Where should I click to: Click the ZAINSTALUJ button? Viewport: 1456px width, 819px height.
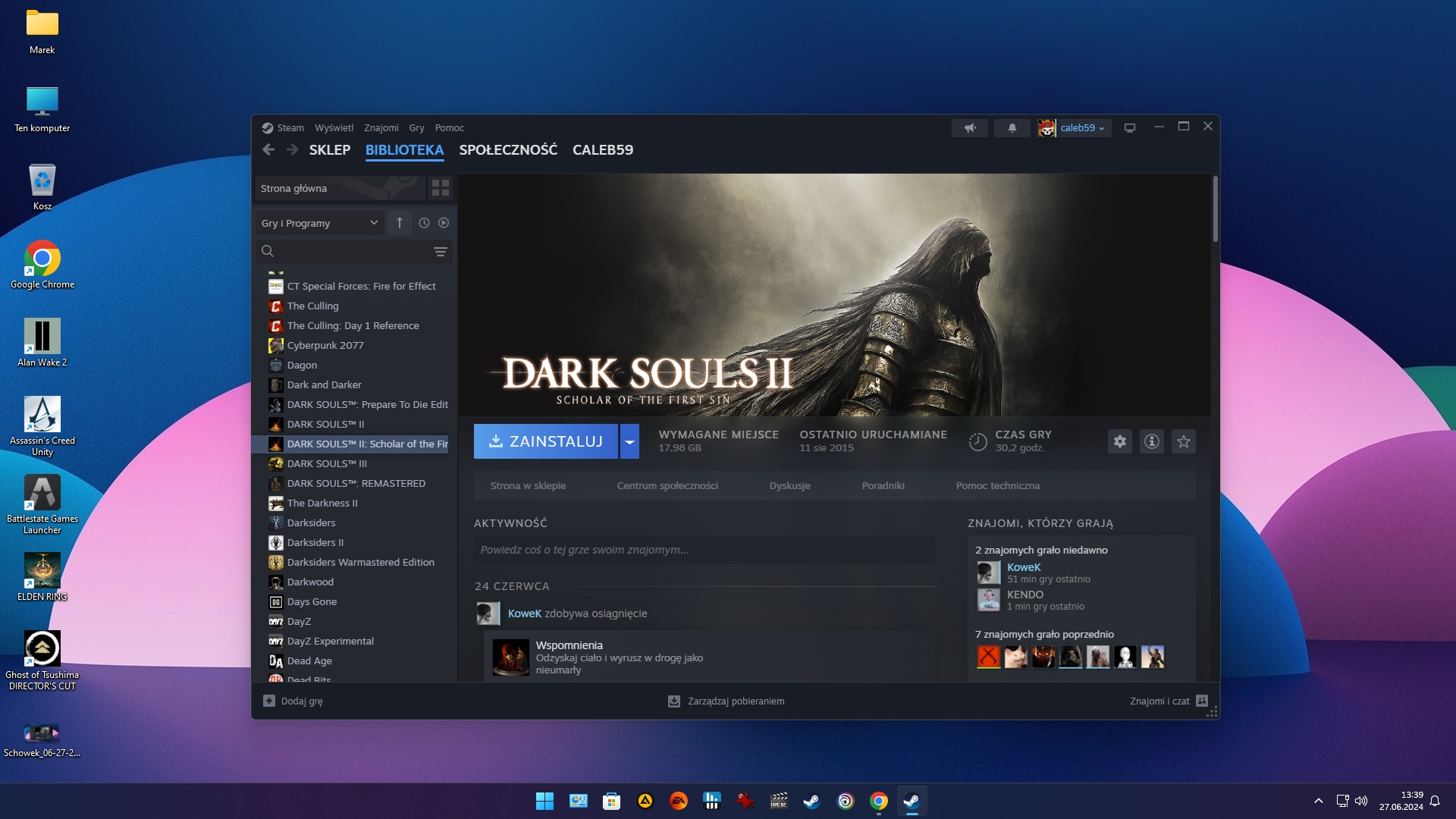click(546, 441)
